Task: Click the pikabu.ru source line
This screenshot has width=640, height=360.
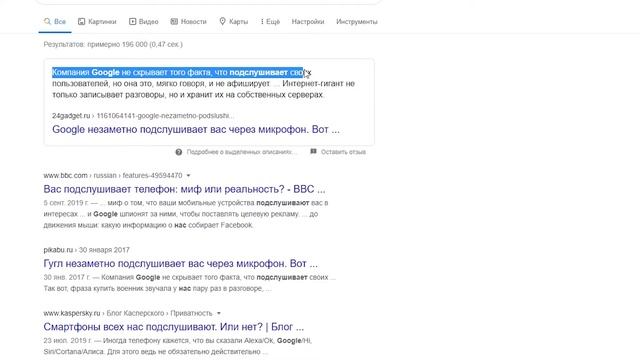Action: pyautogui.click(x=87, y=250)
